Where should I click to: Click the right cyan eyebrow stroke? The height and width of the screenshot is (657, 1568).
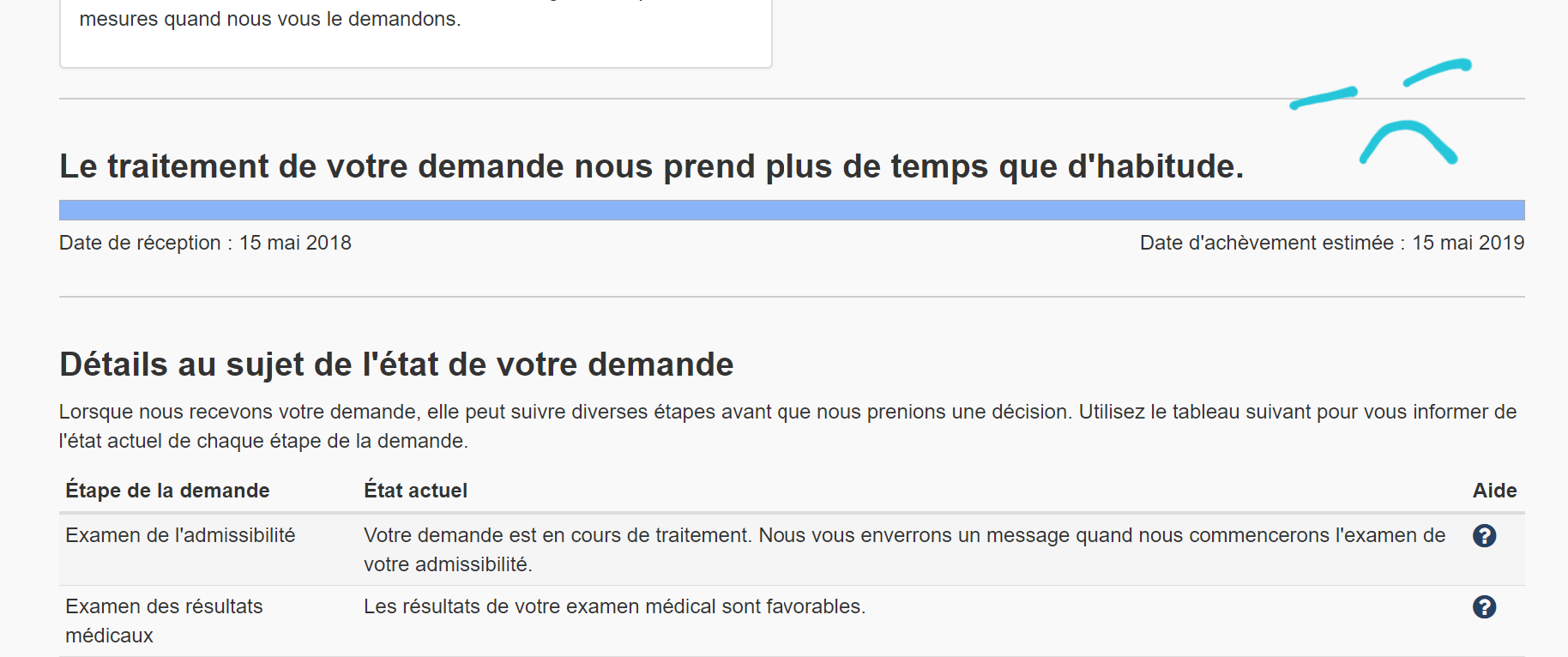point(1438,72)
